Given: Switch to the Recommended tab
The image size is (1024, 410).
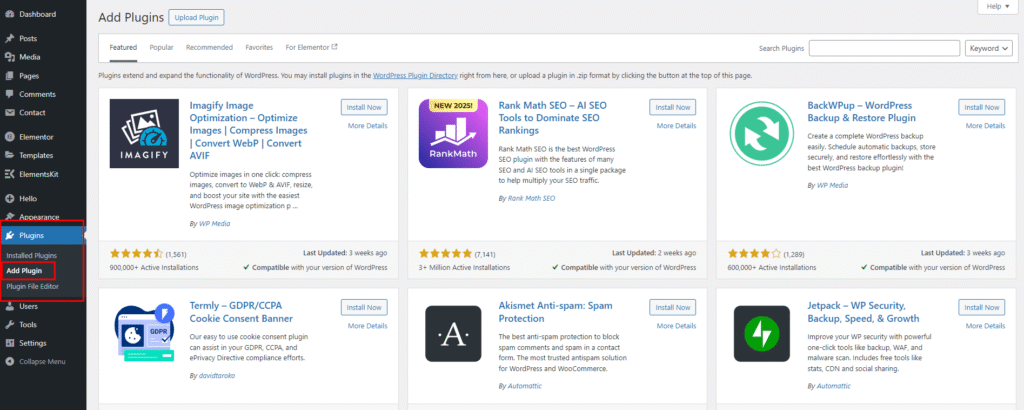Looking at the screenshot, I should (x=209, y=48).
